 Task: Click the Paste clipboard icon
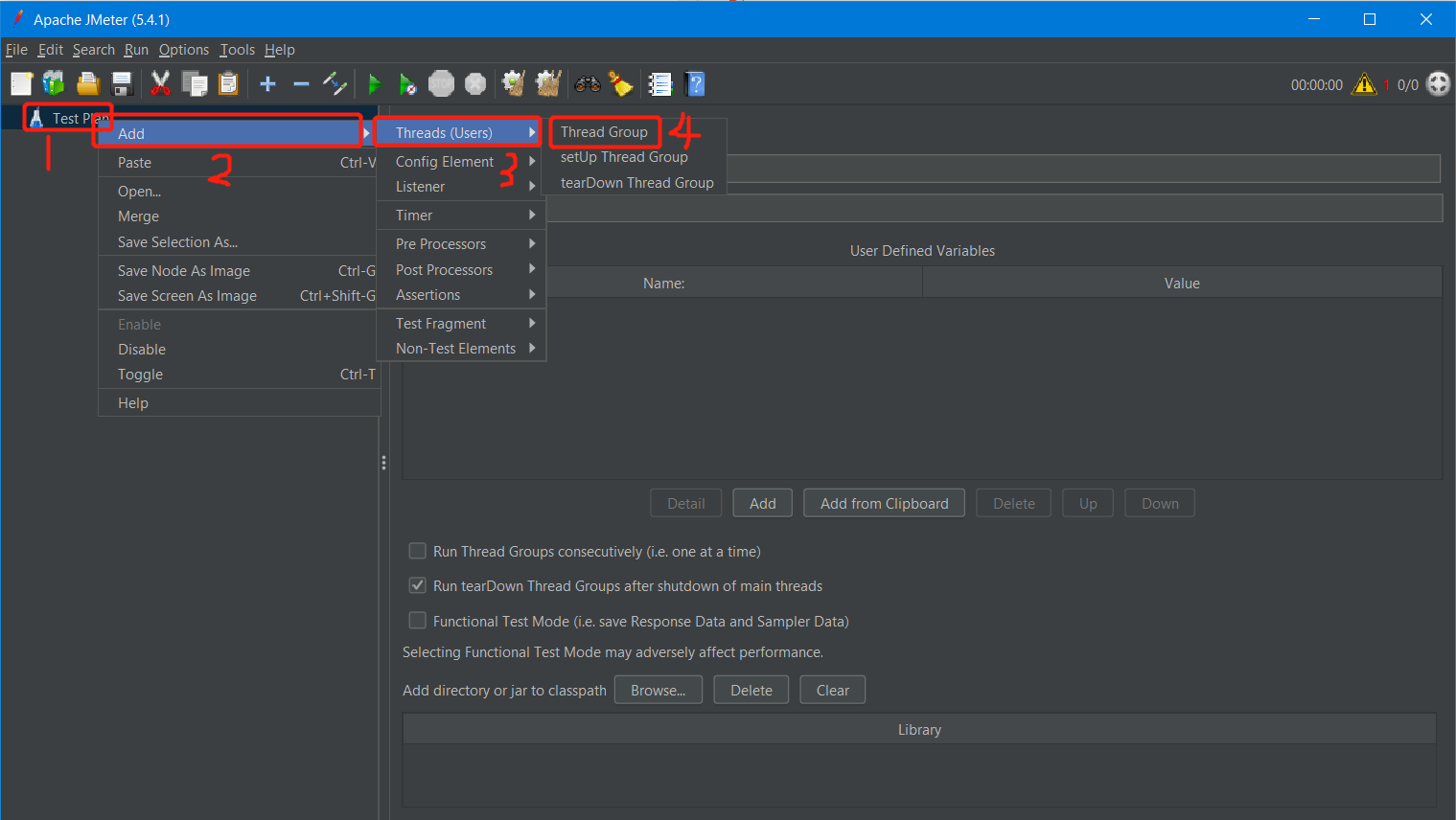coord(228,84)
